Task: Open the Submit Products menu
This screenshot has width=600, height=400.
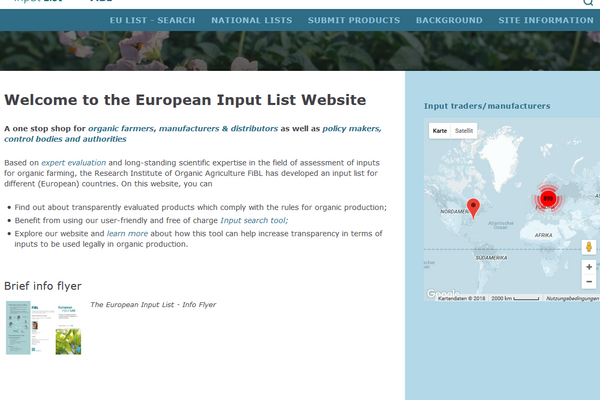Action: (x=354, y=20)
